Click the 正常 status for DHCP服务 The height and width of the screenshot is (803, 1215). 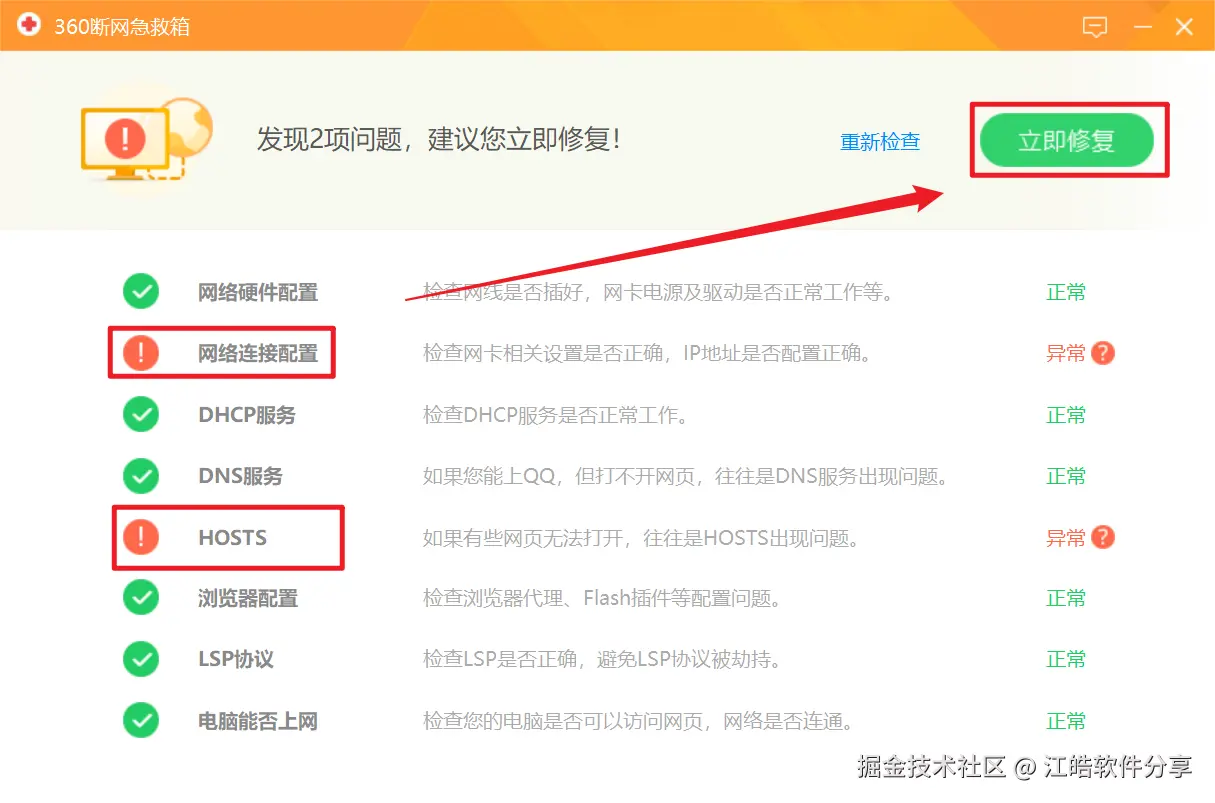[1066, 415]
